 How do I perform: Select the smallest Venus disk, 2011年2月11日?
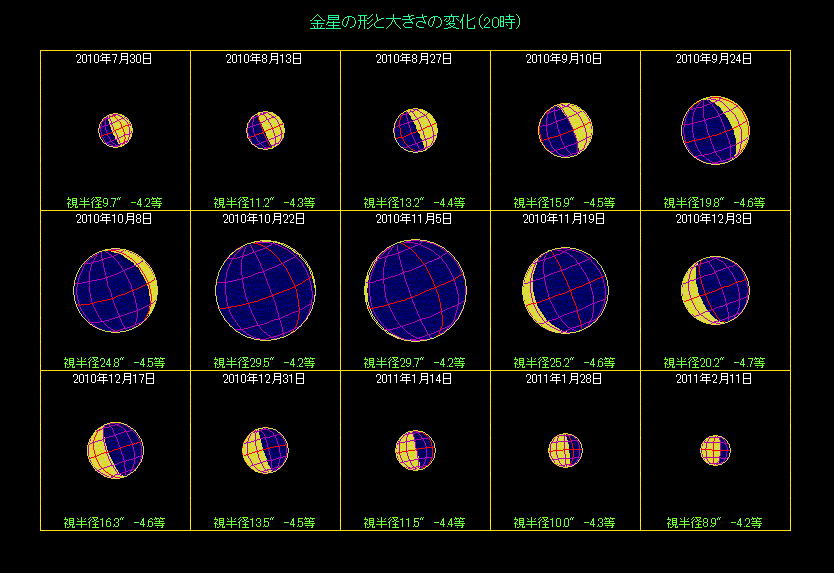coord(715,450)
